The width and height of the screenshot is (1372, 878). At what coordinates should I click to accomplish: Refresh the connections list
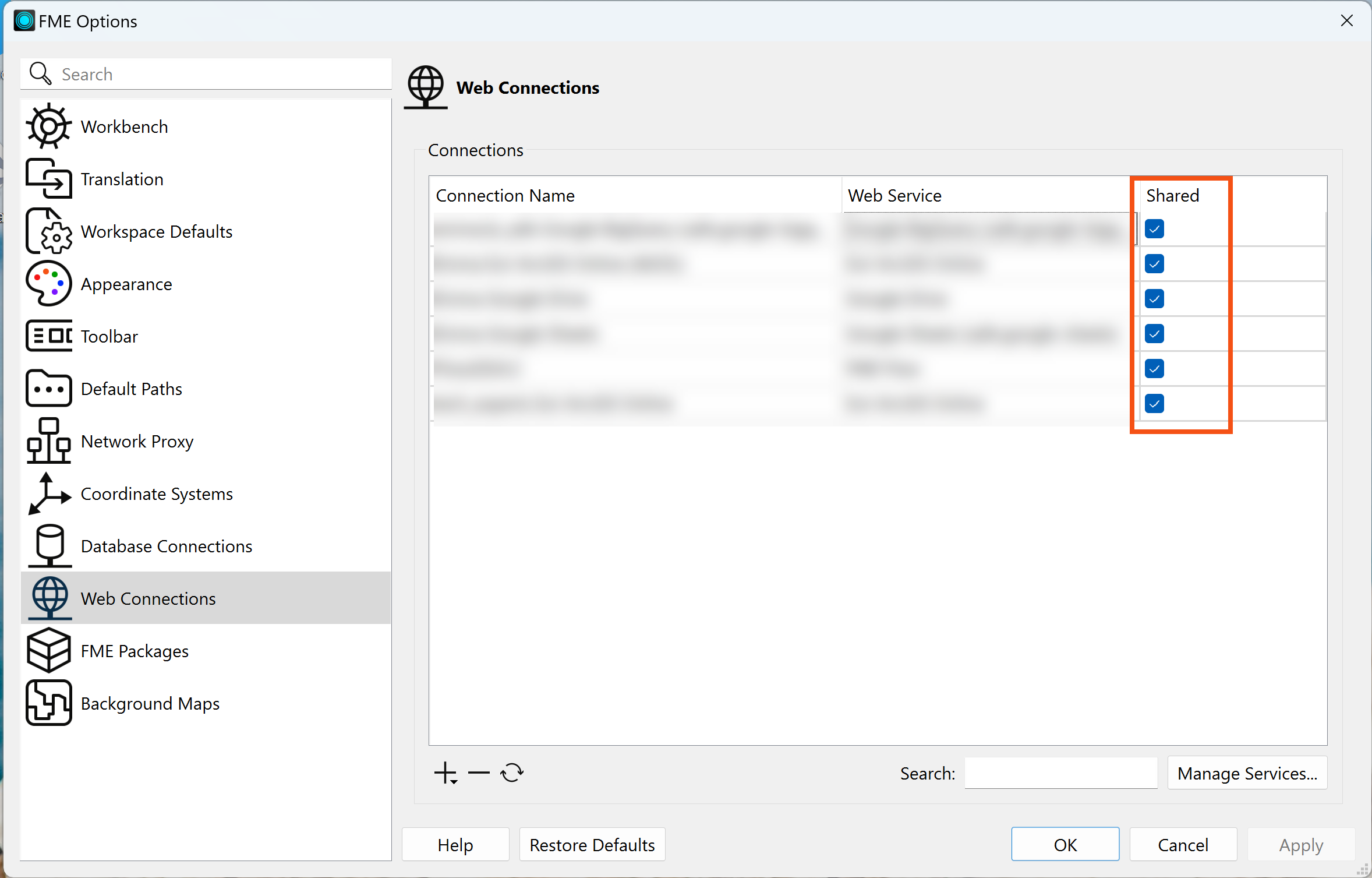click(x=512, y=773)
